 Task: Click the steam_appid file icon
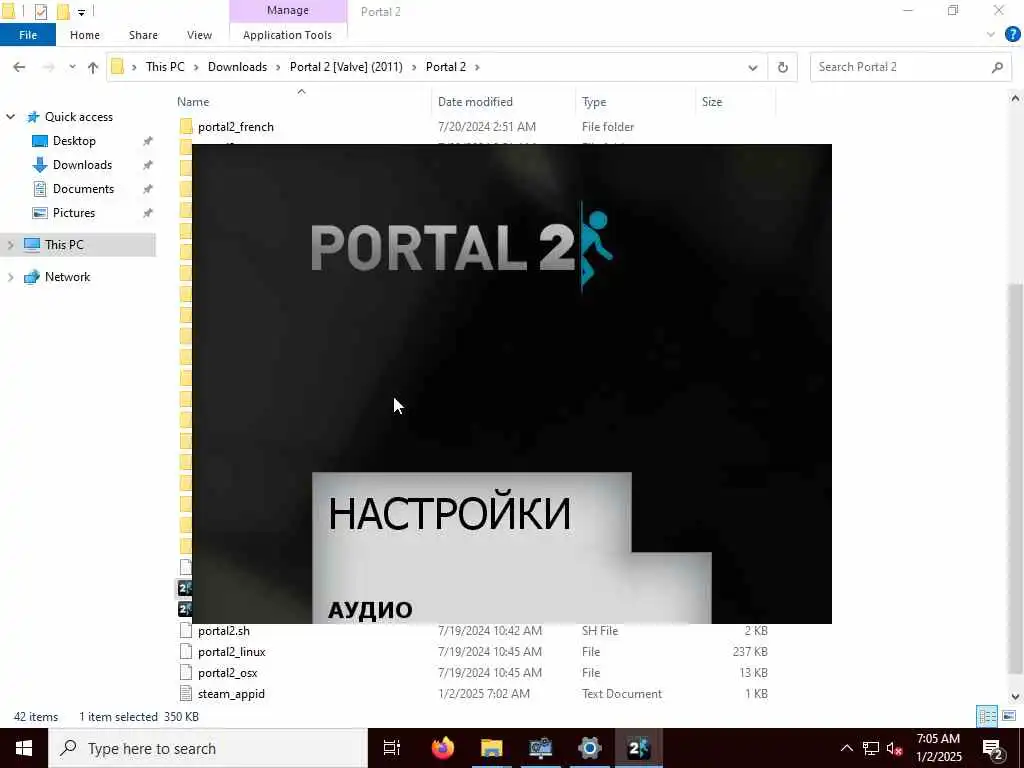(x=186, y=694)
